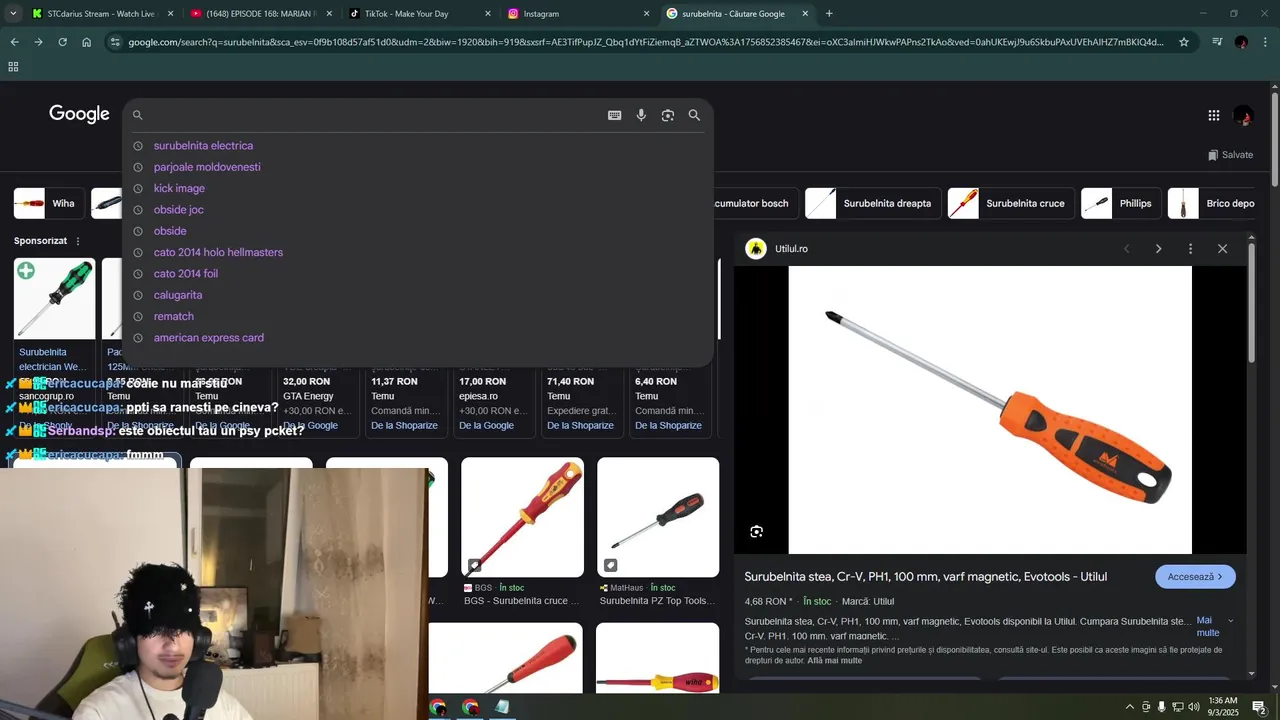
Task: Show hidden system tray icons
Action: tap(1130, 707)
